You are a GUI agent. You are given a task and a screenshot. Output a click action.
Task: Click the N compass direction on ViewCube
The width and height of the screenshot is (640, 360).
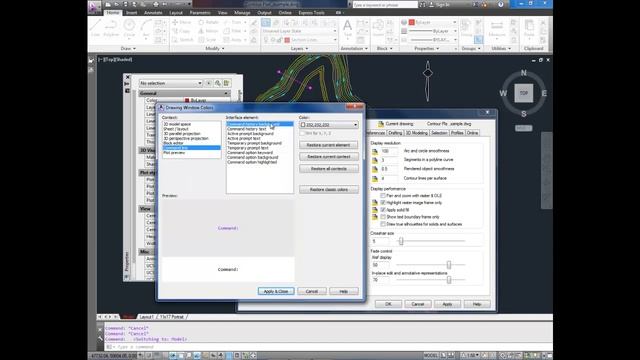coord(524,73)
